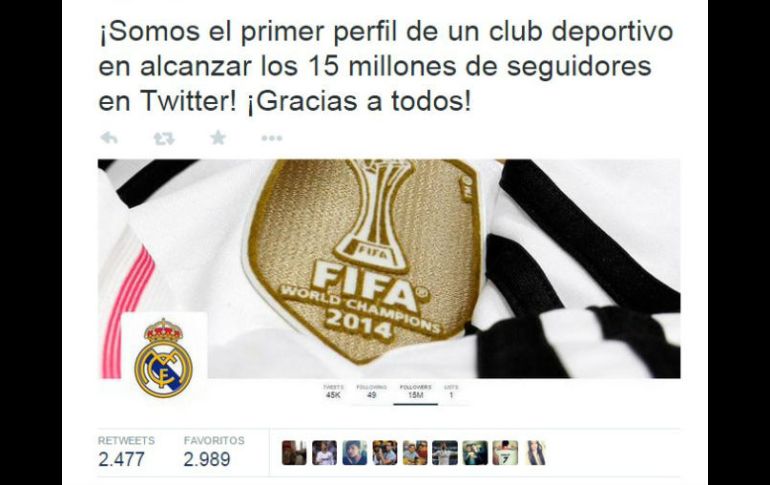Open the more options ellipsis icon
The height and width of the screenshot is (485, 770).
[272, 138]
